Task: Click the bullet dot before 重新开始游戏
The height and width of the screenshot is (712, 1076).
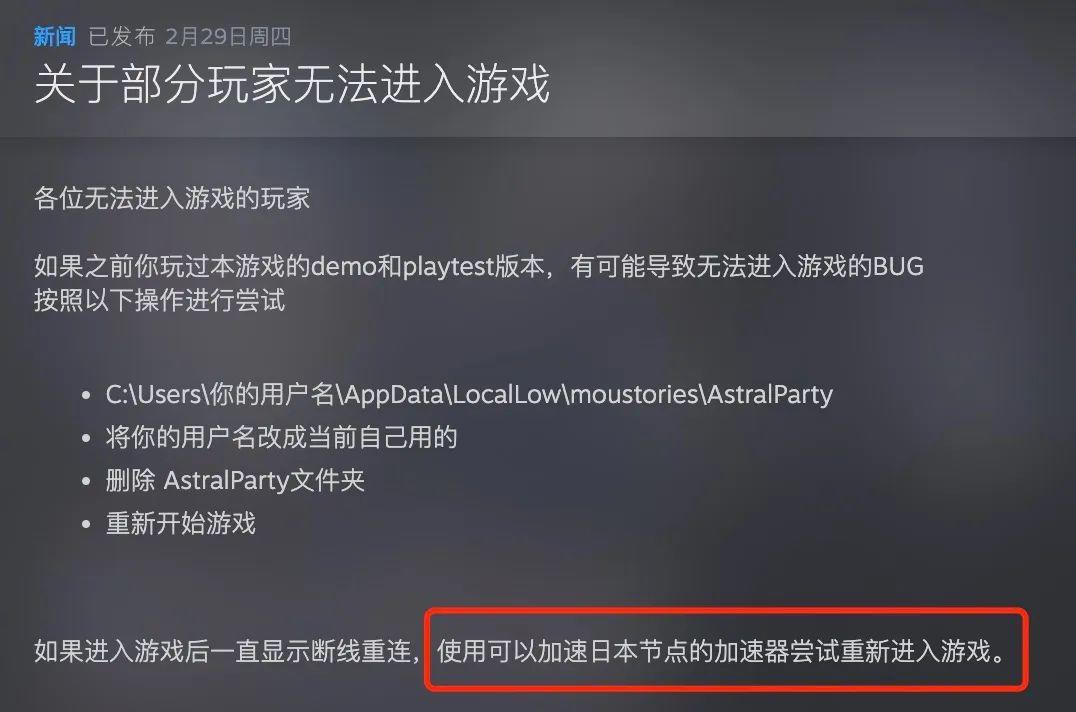Action: 86,525
